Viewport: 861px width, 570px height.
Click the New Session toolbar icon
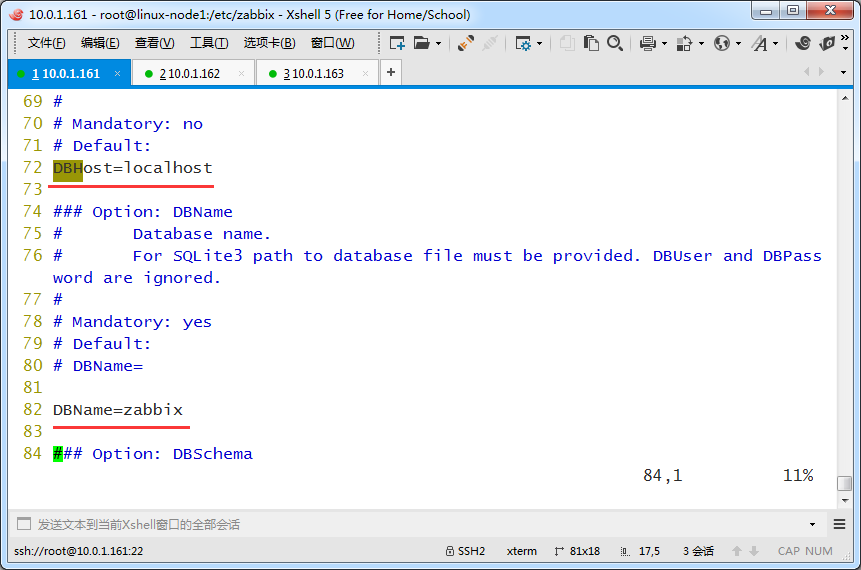[x=397, y=43]
